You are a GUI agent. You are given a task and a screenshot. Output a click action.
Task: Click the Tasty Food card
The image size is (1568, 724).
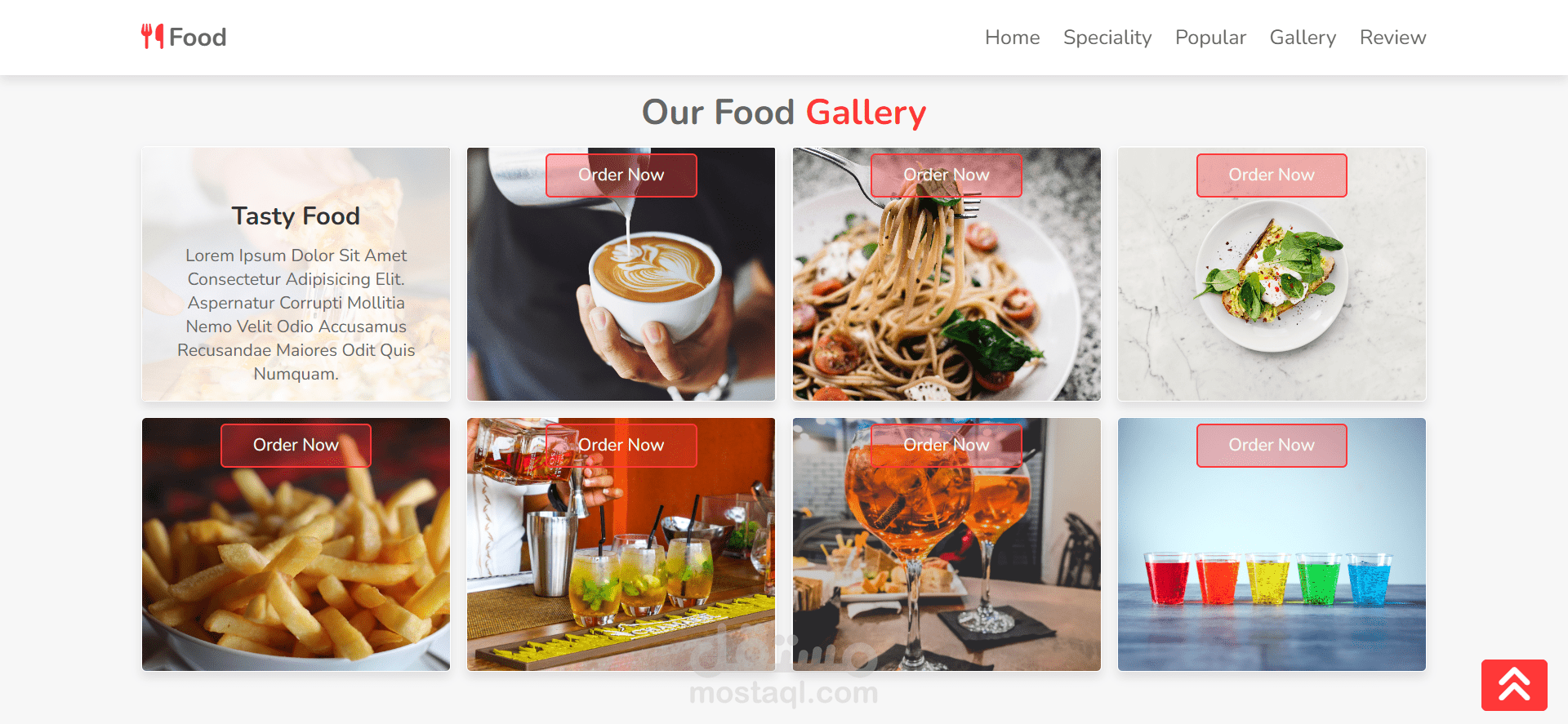(x=296, y=274)
